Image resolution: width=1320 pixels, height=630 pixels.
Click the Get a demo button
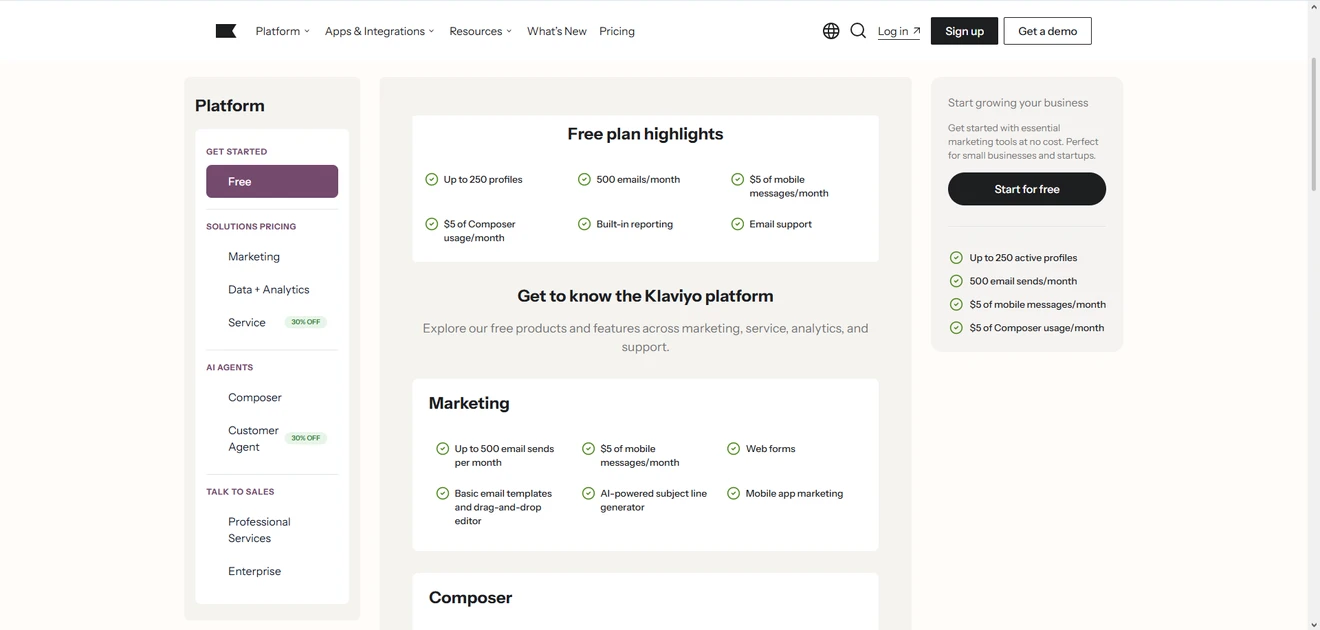point(1047,31)
